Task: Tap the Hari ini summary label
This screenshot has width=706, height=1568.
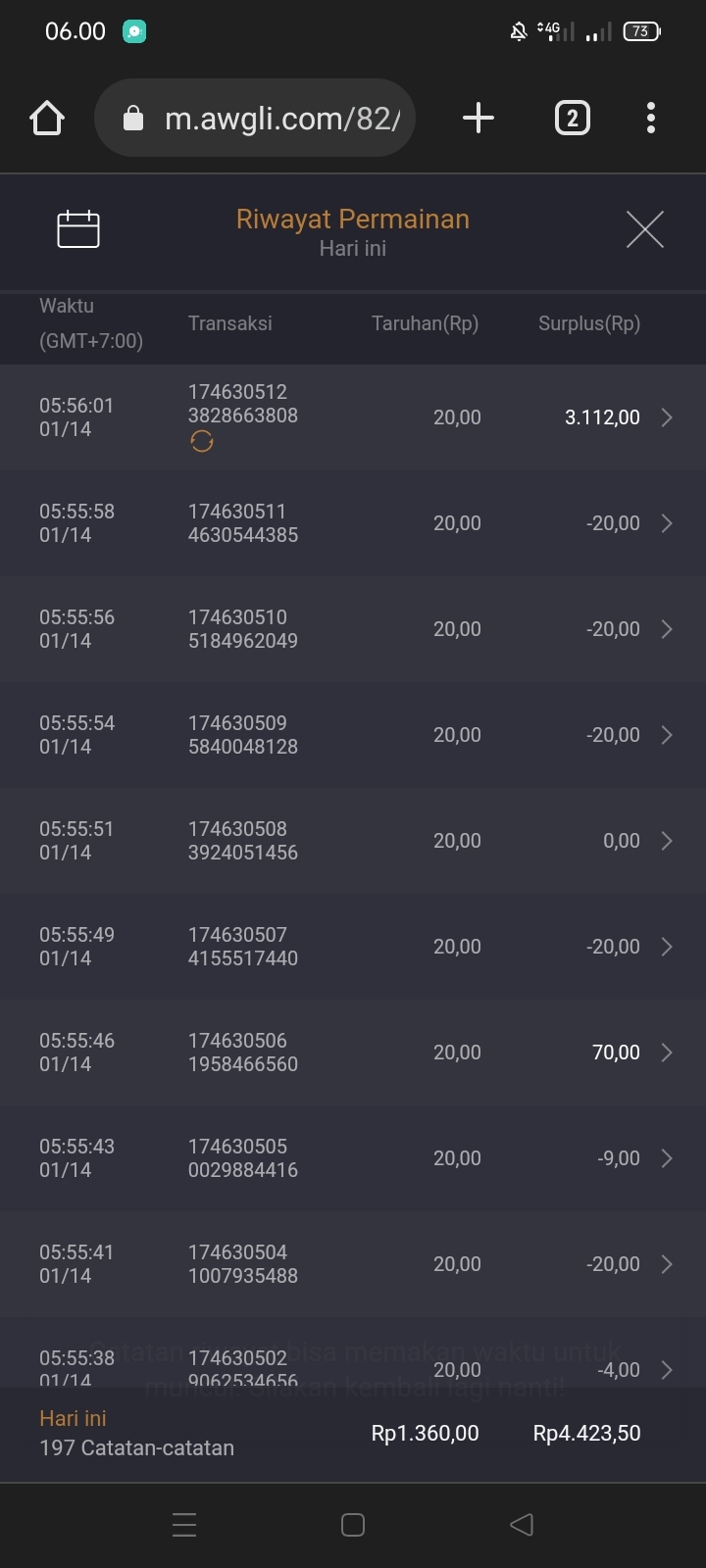Action: [x=73, y=1418]
